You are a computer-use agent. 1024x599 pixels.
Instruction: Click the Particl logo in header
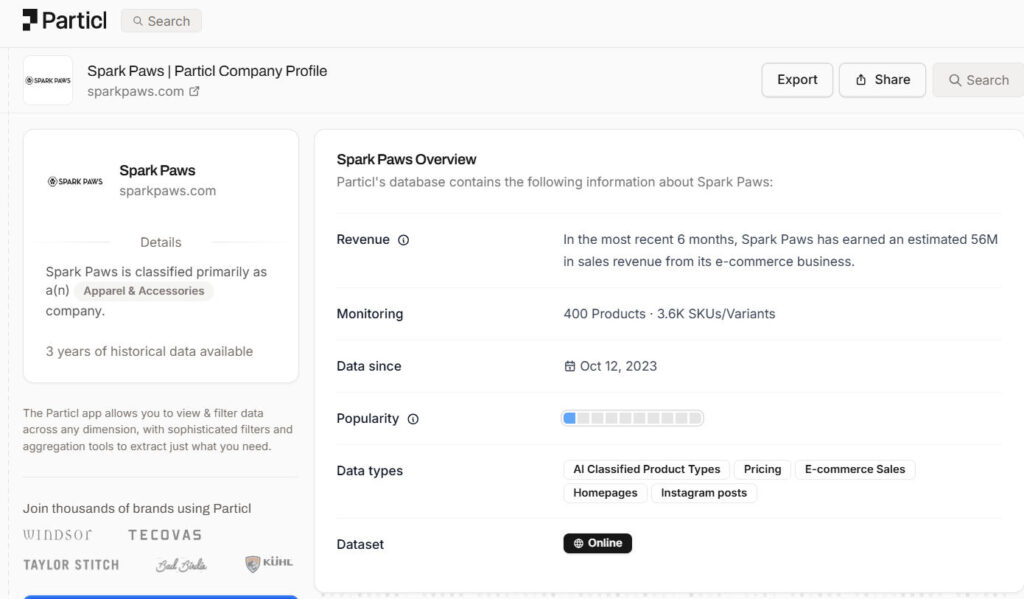(65, 20)
